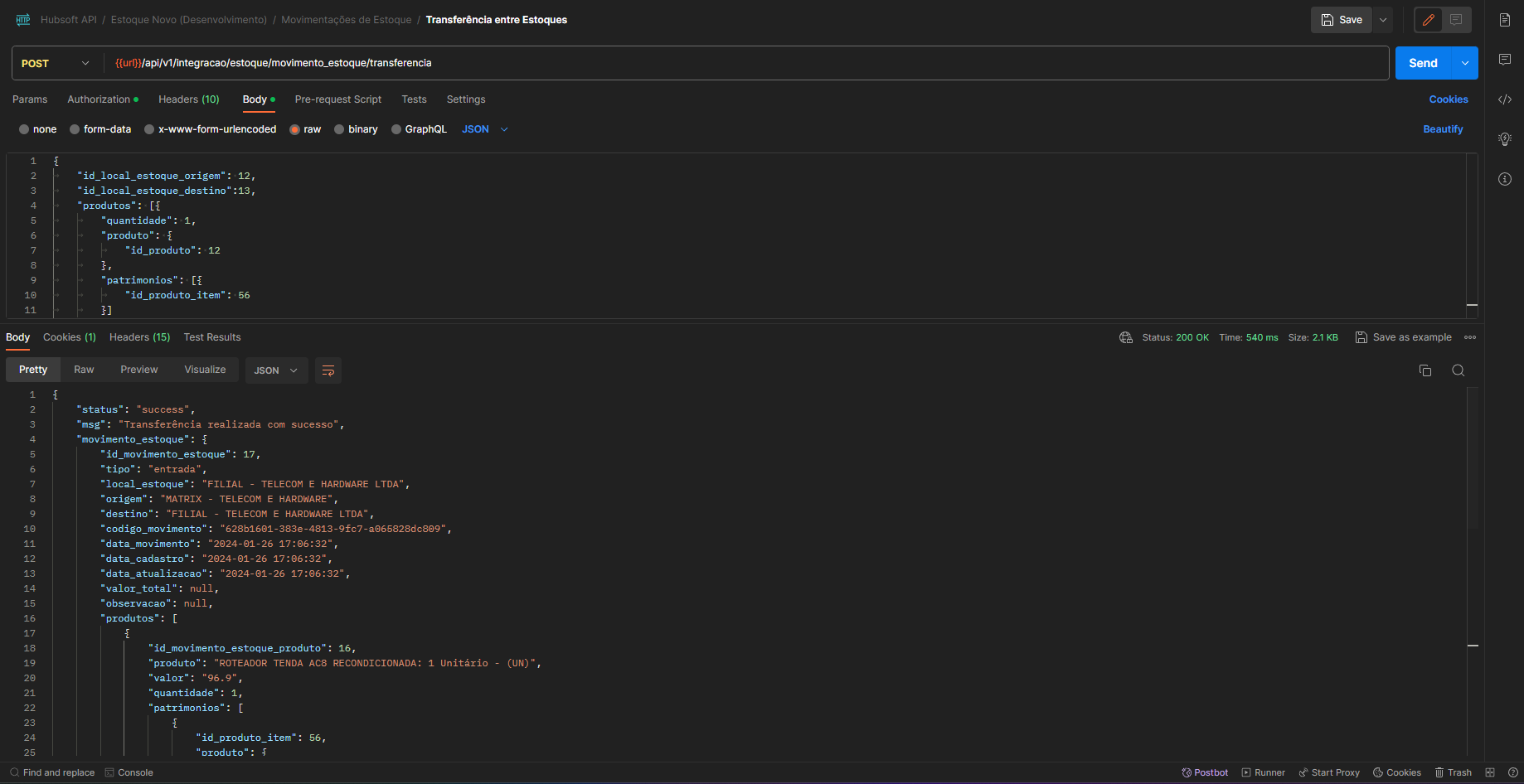Select the form-data radio button
This screenshot has height=784, width=1524.
click(x=75, y=129)
